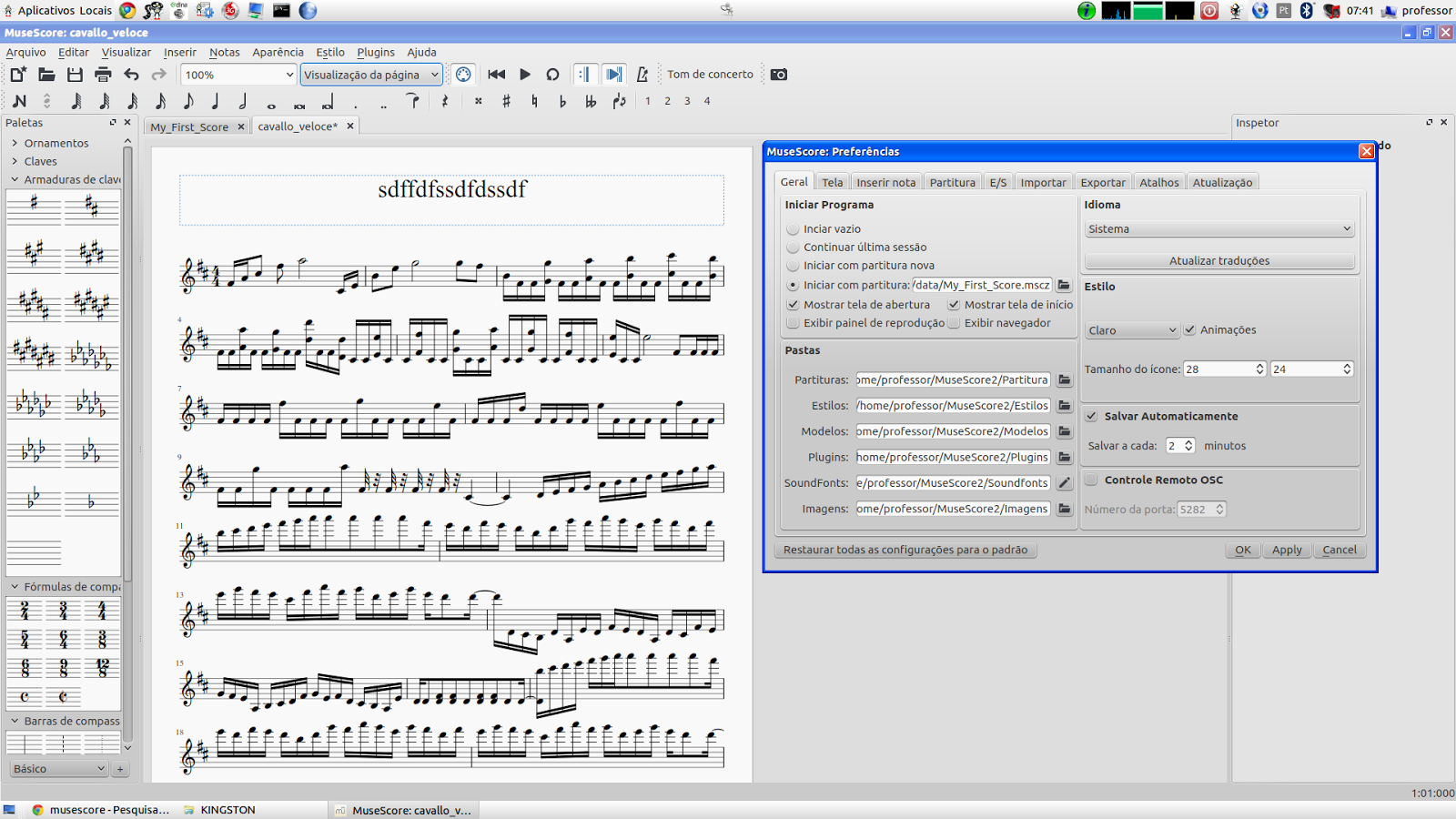Click the rest input icon
This screenshot has height=819, width=1456.
pyautogui.click(x=443, y=101)
